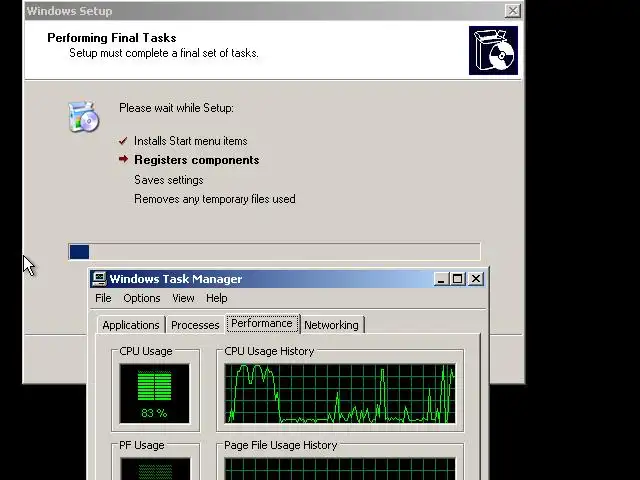
Task: Click the 'Page File Usage History' label
Action: coord(280,445)
